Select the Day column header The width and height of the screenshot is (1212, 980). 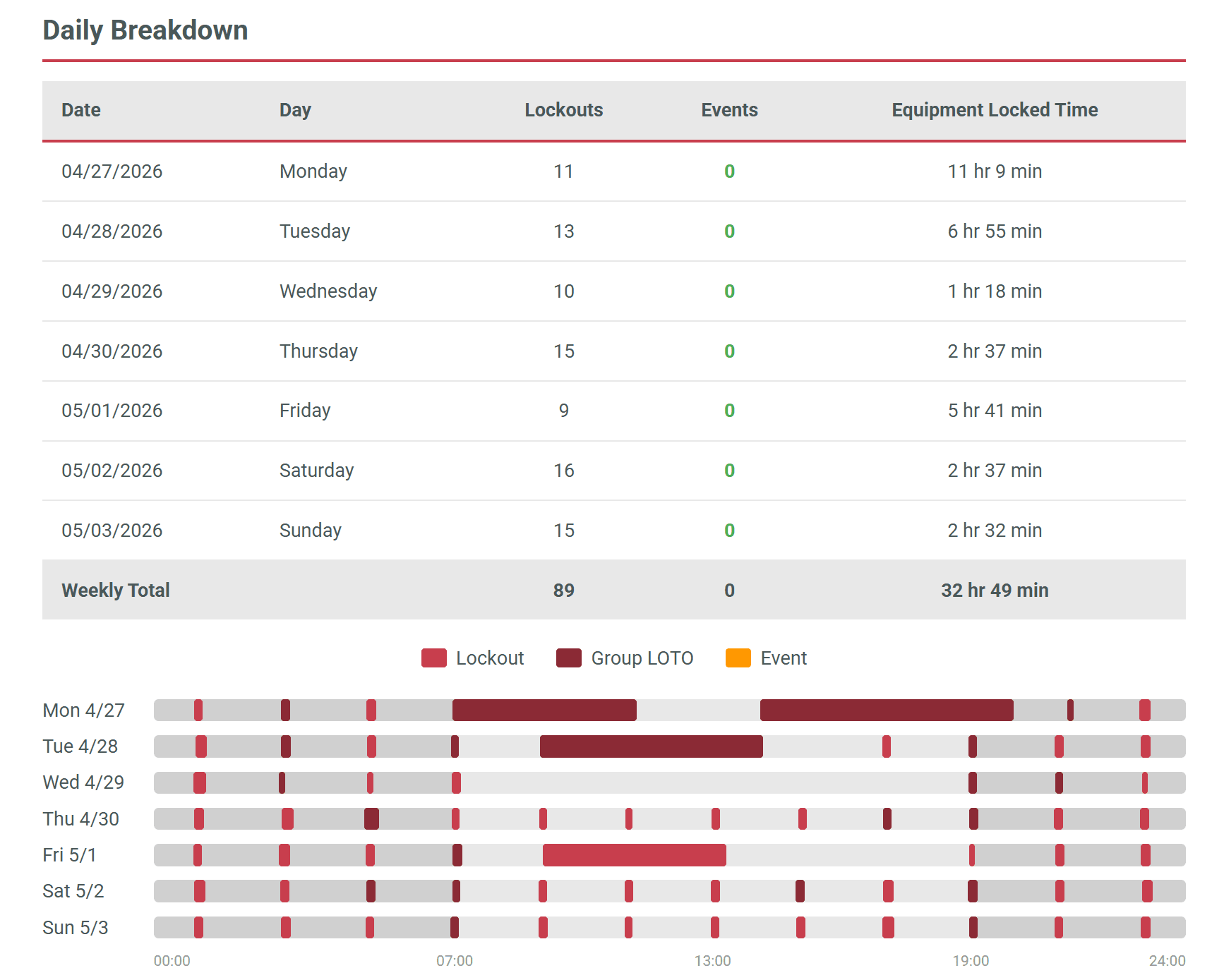pos(295,110)
